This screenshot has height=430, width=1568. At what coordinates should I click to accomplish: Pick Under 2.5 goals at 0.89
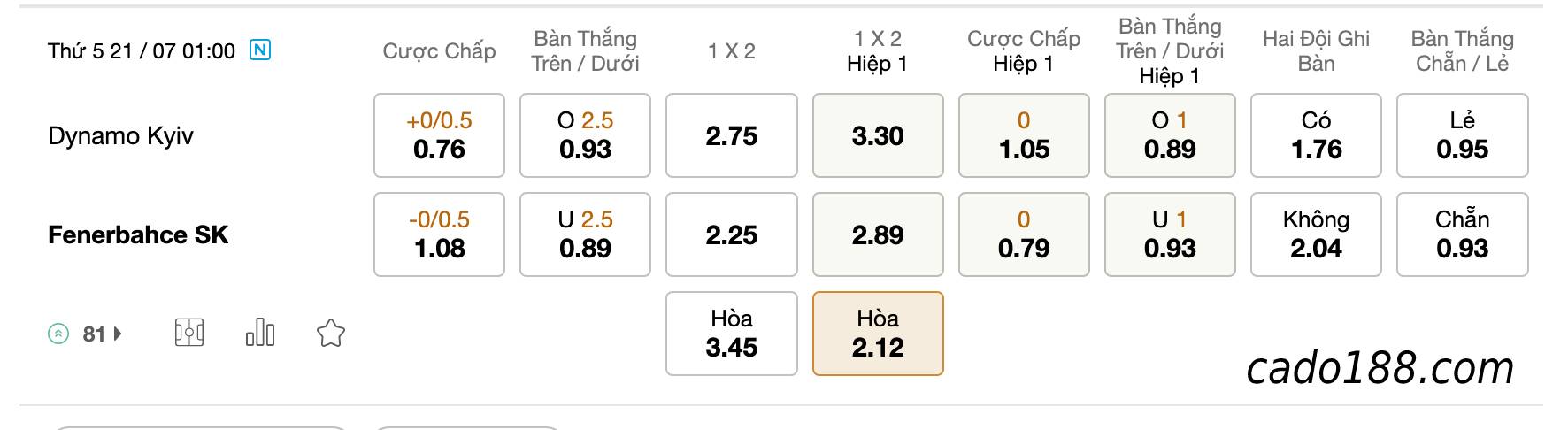click(585, 234)
